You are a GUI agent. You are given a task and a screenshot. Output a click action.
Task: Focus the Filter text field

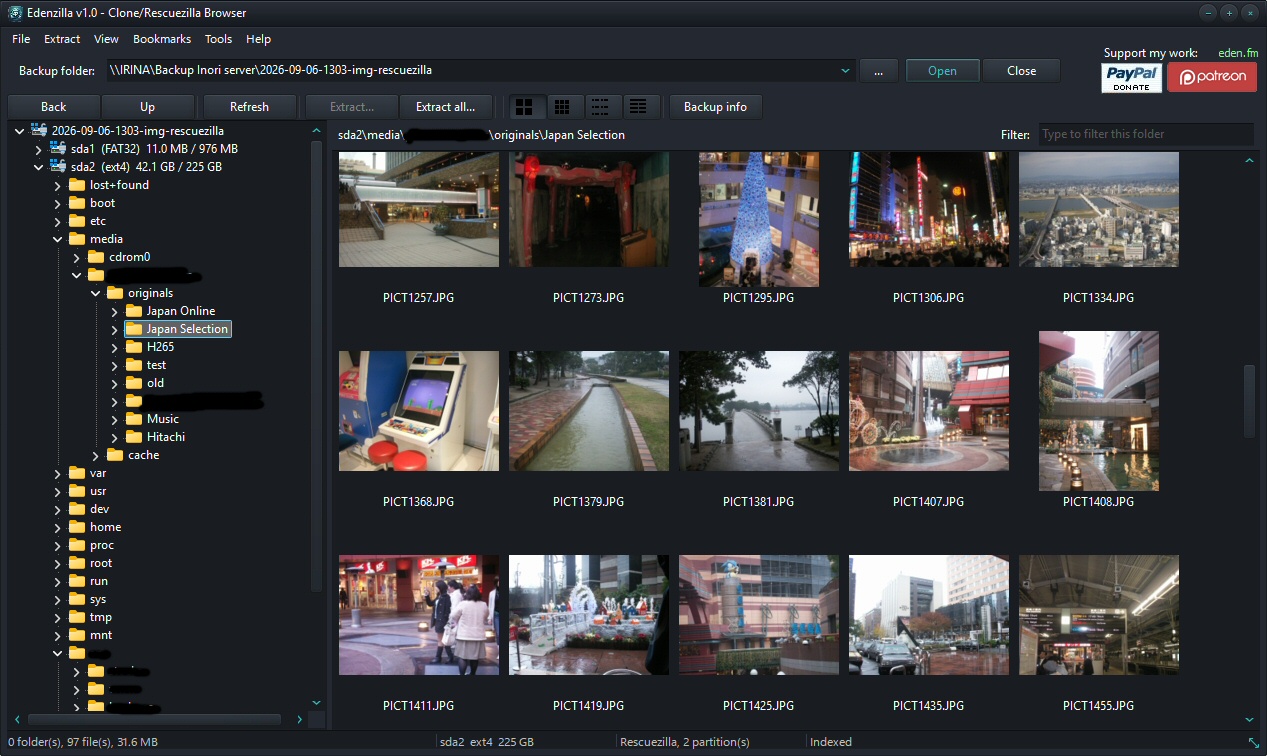coord(1145,134)
